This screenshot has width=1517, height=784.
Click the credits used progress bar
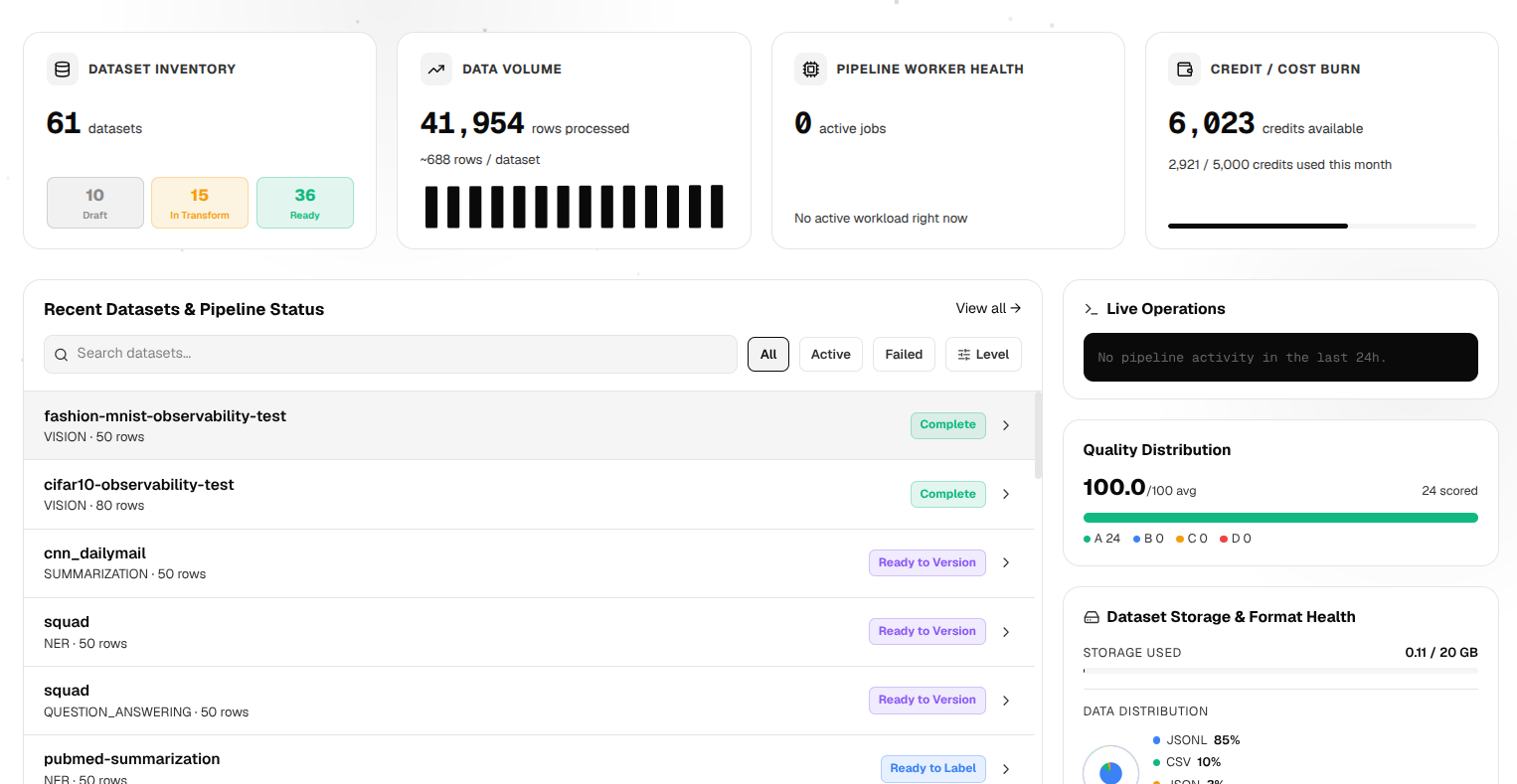click(x=1322, y=227)
